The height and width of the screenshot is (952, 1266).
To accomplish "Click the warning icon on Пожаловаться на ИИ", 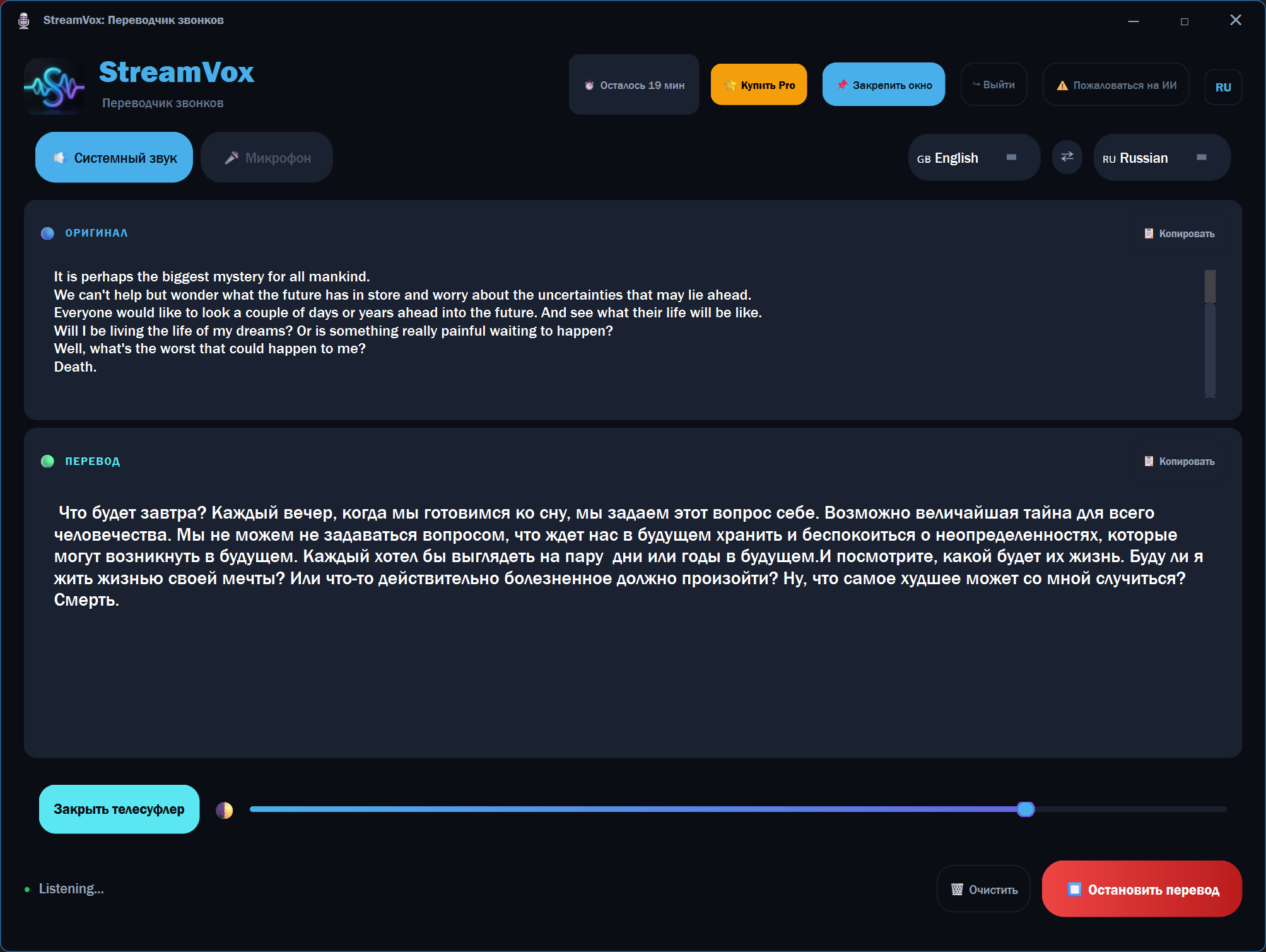I will pyautogui.click(x=1062, y=84).
